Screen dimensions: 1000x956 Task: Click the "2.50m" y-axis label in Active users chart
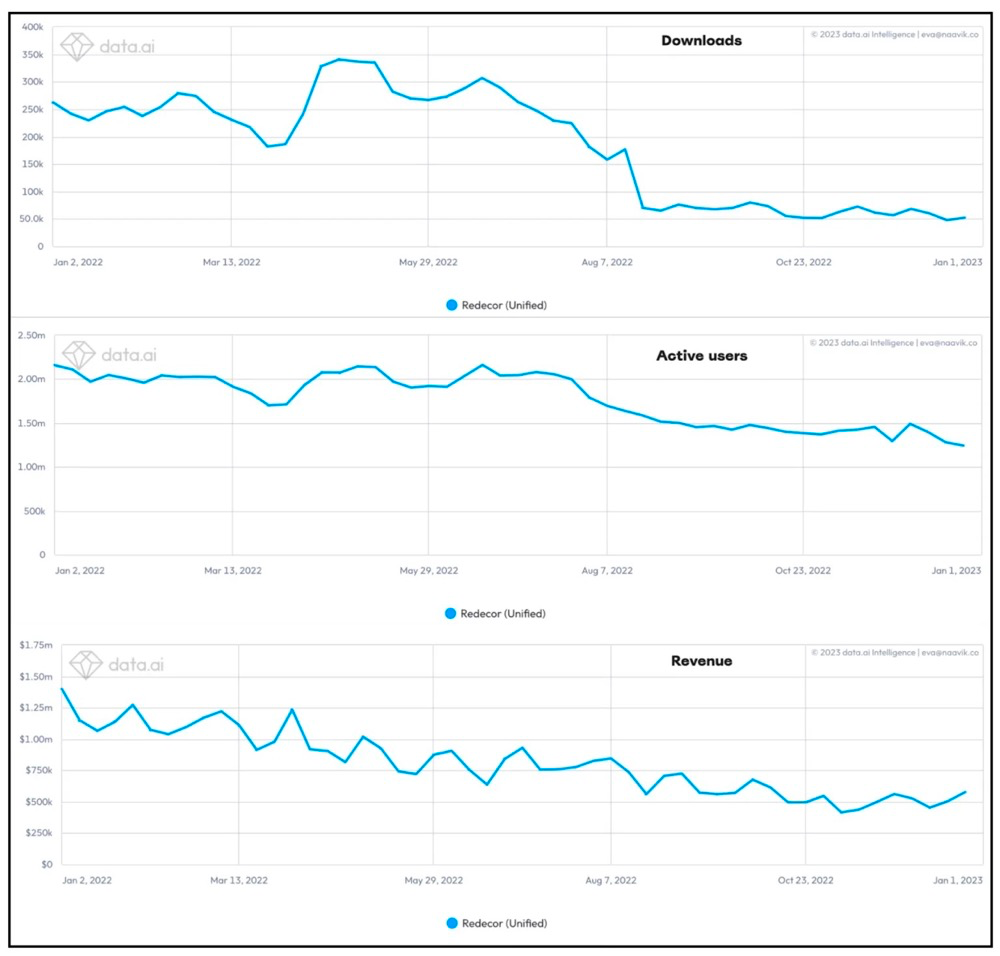click(32, 336)
